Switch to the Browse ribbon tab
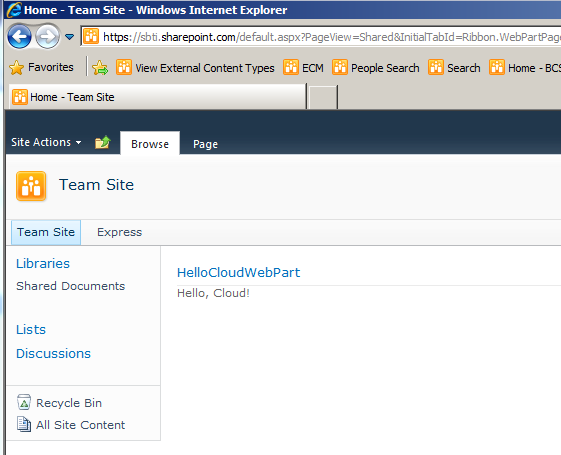 coord(150,143)
